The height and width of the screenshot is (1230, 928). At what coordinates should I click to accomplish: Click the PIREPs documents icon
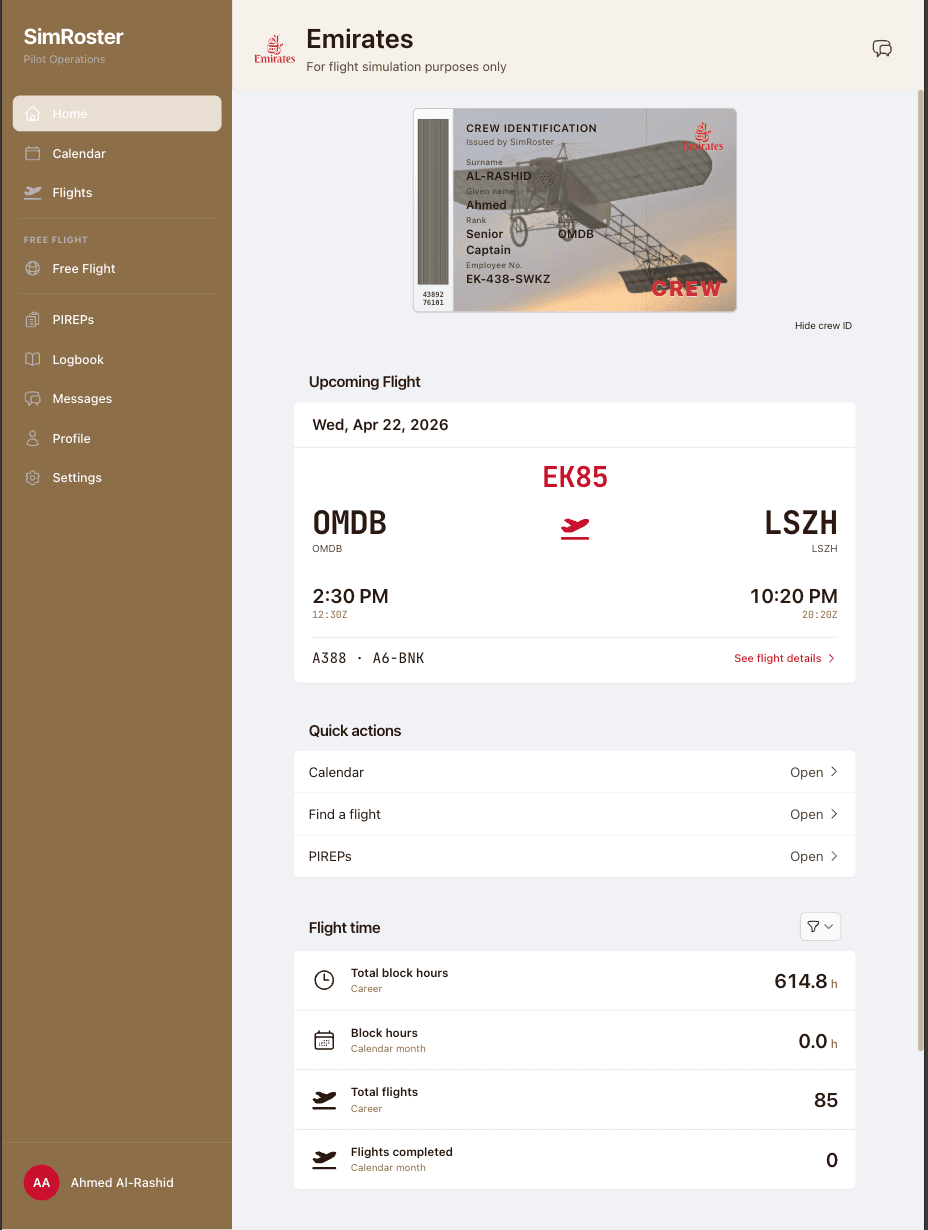[33, 320]
